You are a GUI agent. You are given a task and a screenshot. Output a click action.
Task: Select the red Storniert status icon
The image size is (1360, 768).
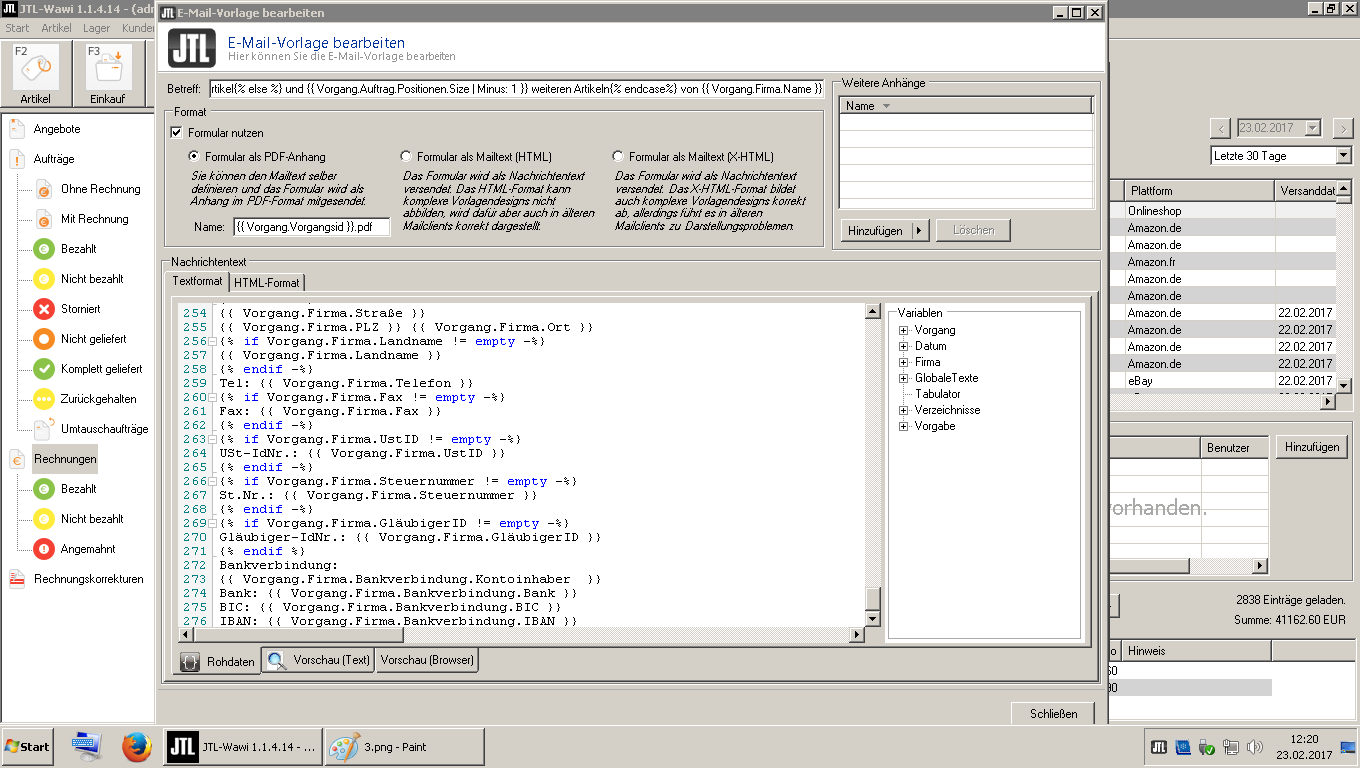pyautogui.click(x=44, y=309)
